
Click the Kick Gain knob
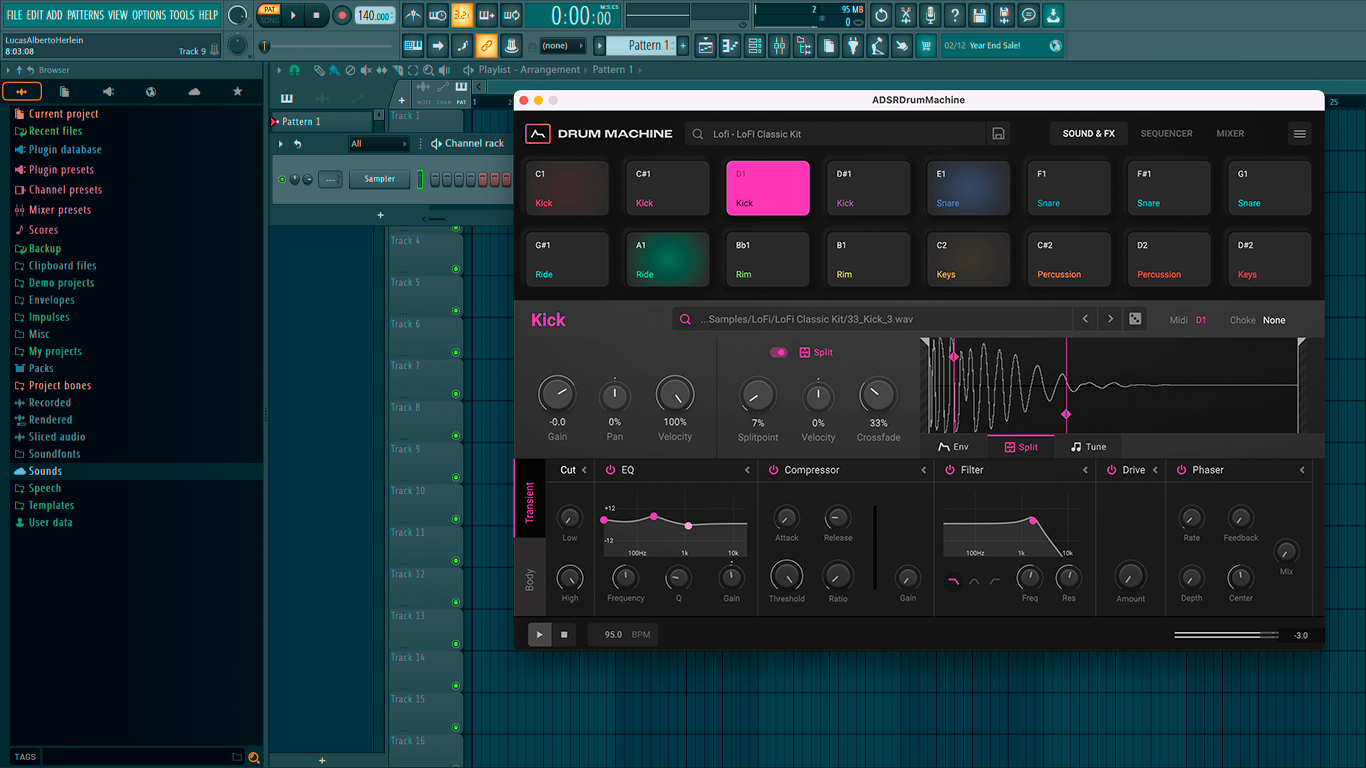[x=557, y=395]
